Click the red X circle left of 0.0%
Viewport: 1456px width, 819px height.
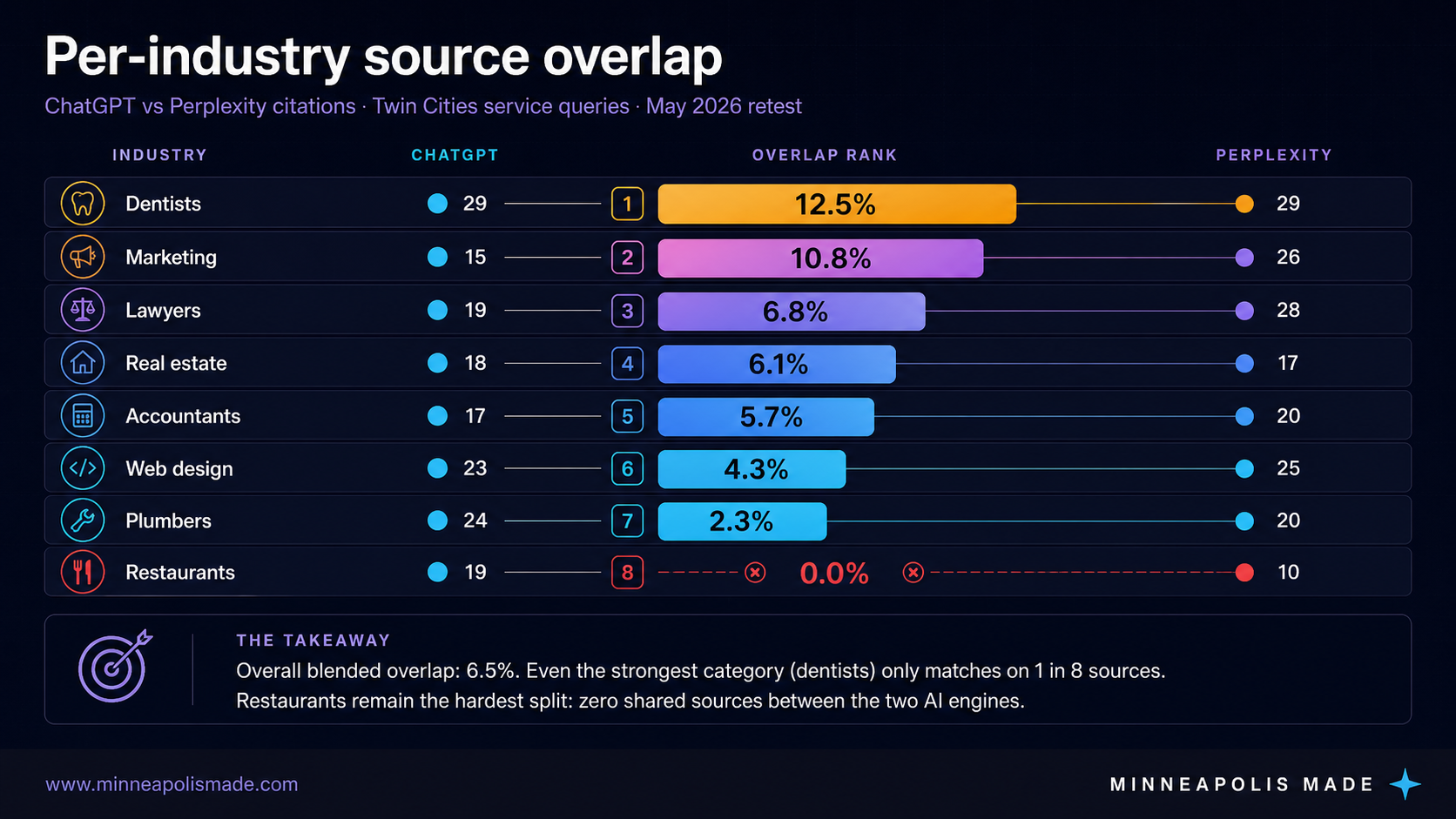[x=755, y=573]
